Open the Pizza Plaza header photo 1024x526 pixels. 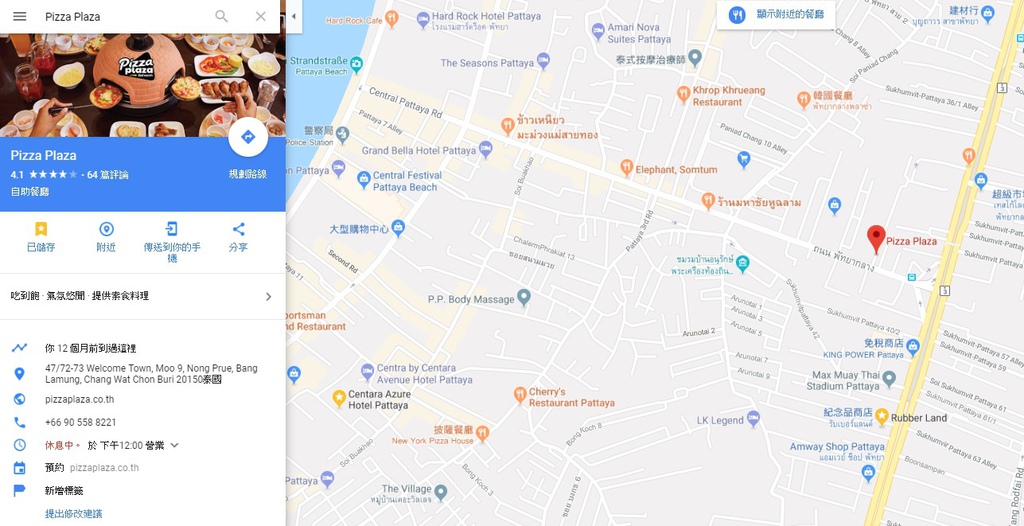pyautogui.click(x=142, y=85)
